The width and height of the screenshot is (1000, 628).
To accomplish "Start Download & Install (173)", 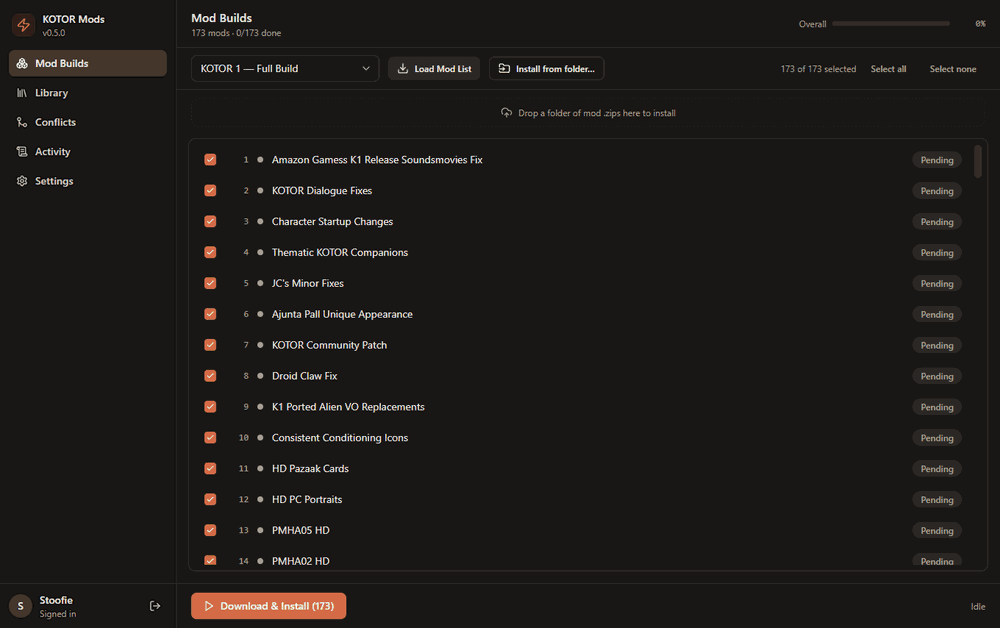I will pos(268,606).
